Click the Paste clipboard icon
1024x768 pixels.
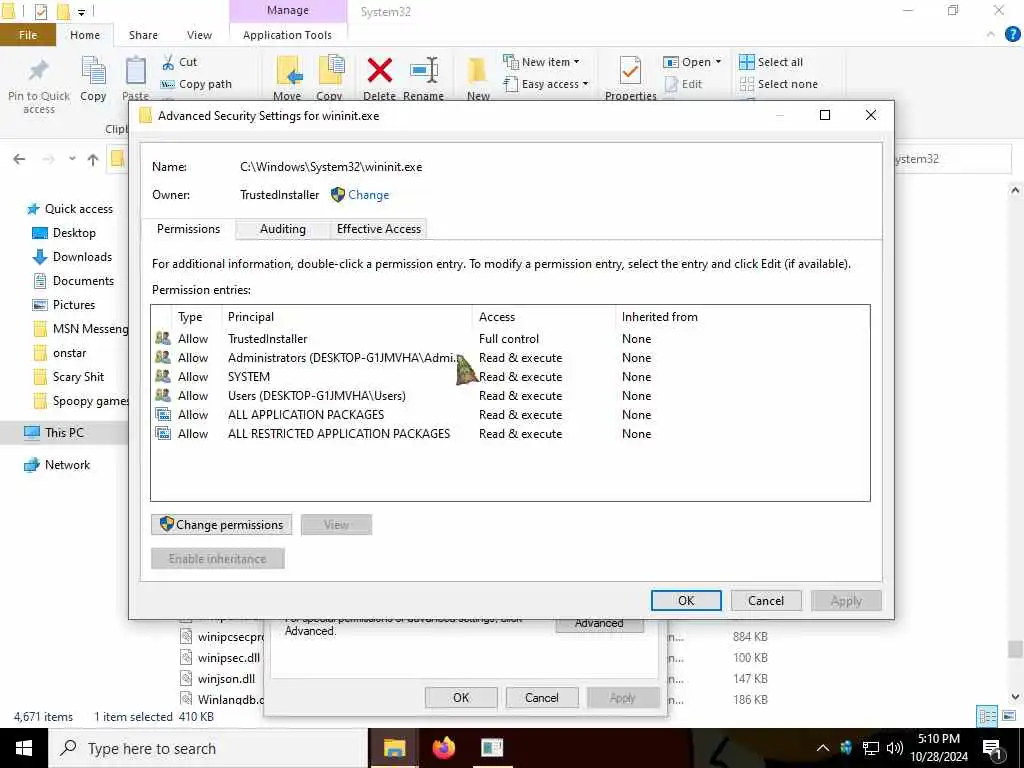(x=136, y=71)
